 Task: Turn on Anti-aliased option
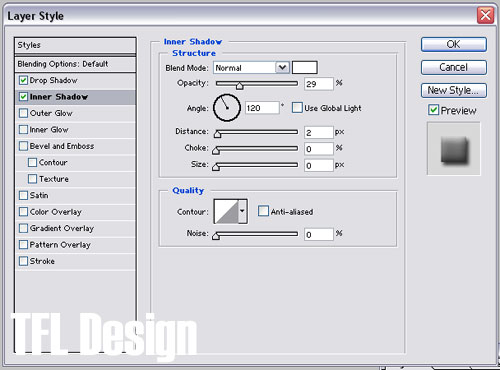point(263,211)
